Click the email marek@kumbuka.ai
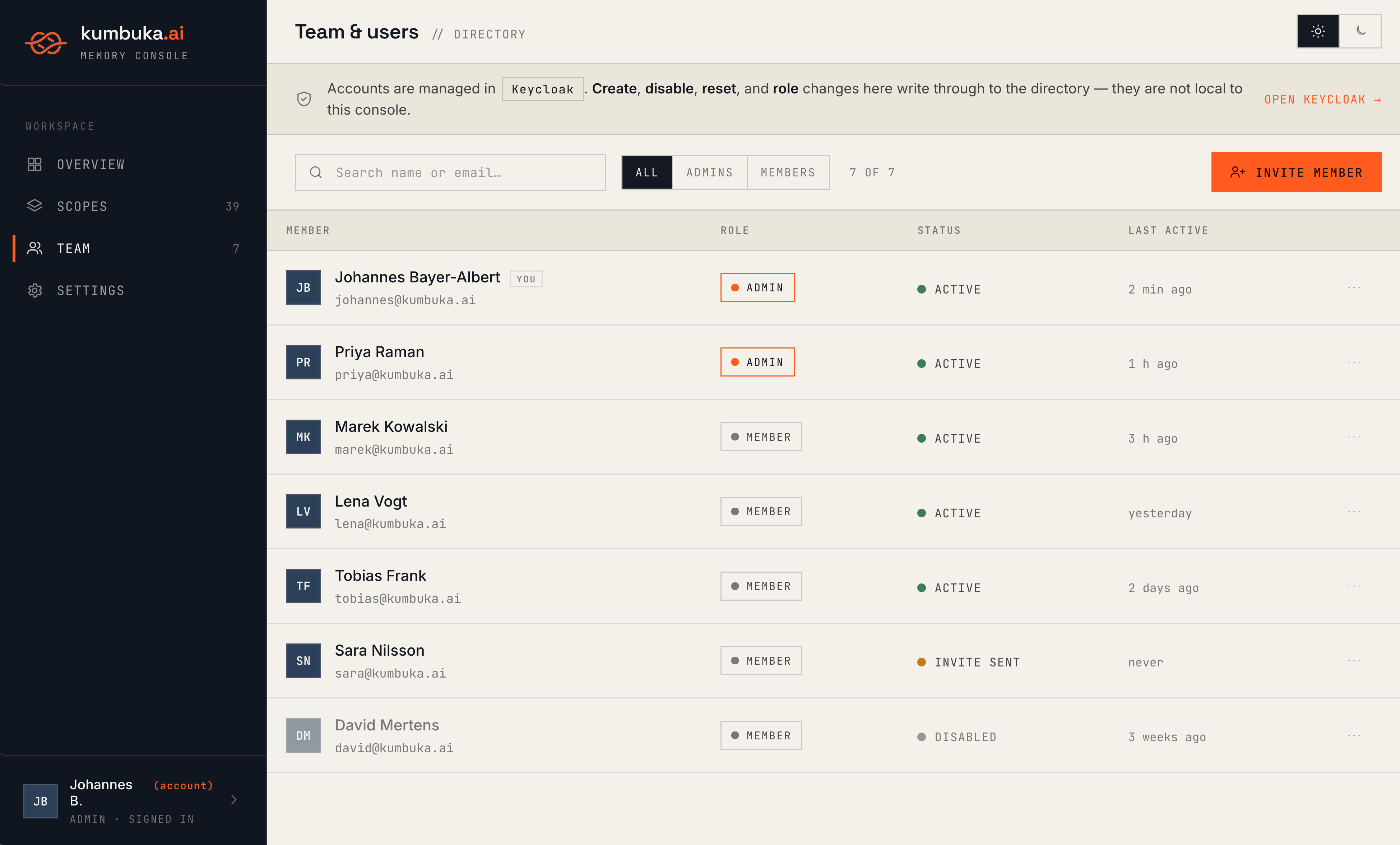 (394, 449)
